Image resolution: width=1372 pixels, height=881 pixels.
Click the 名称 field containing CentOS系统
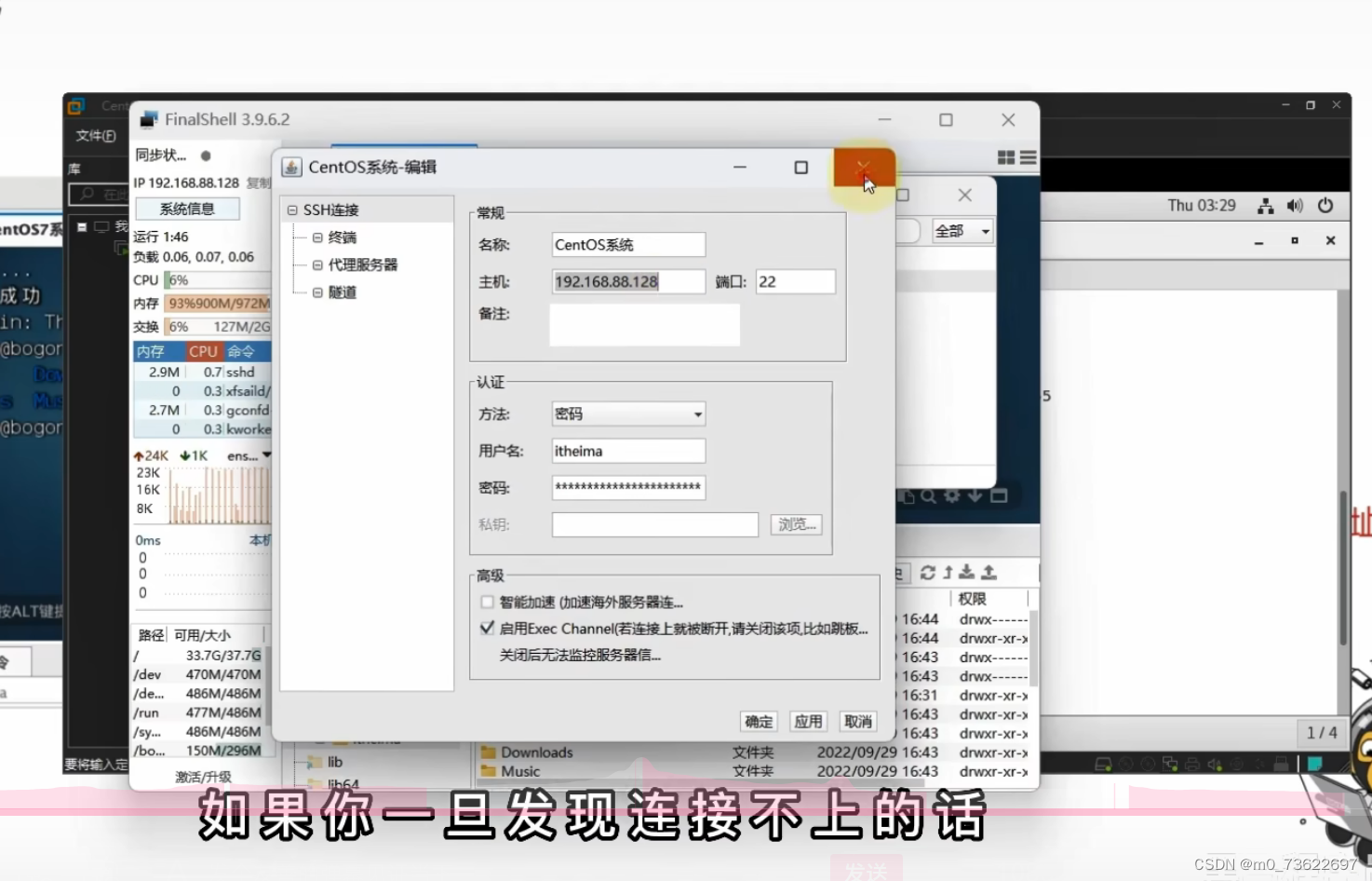point(628,245)
